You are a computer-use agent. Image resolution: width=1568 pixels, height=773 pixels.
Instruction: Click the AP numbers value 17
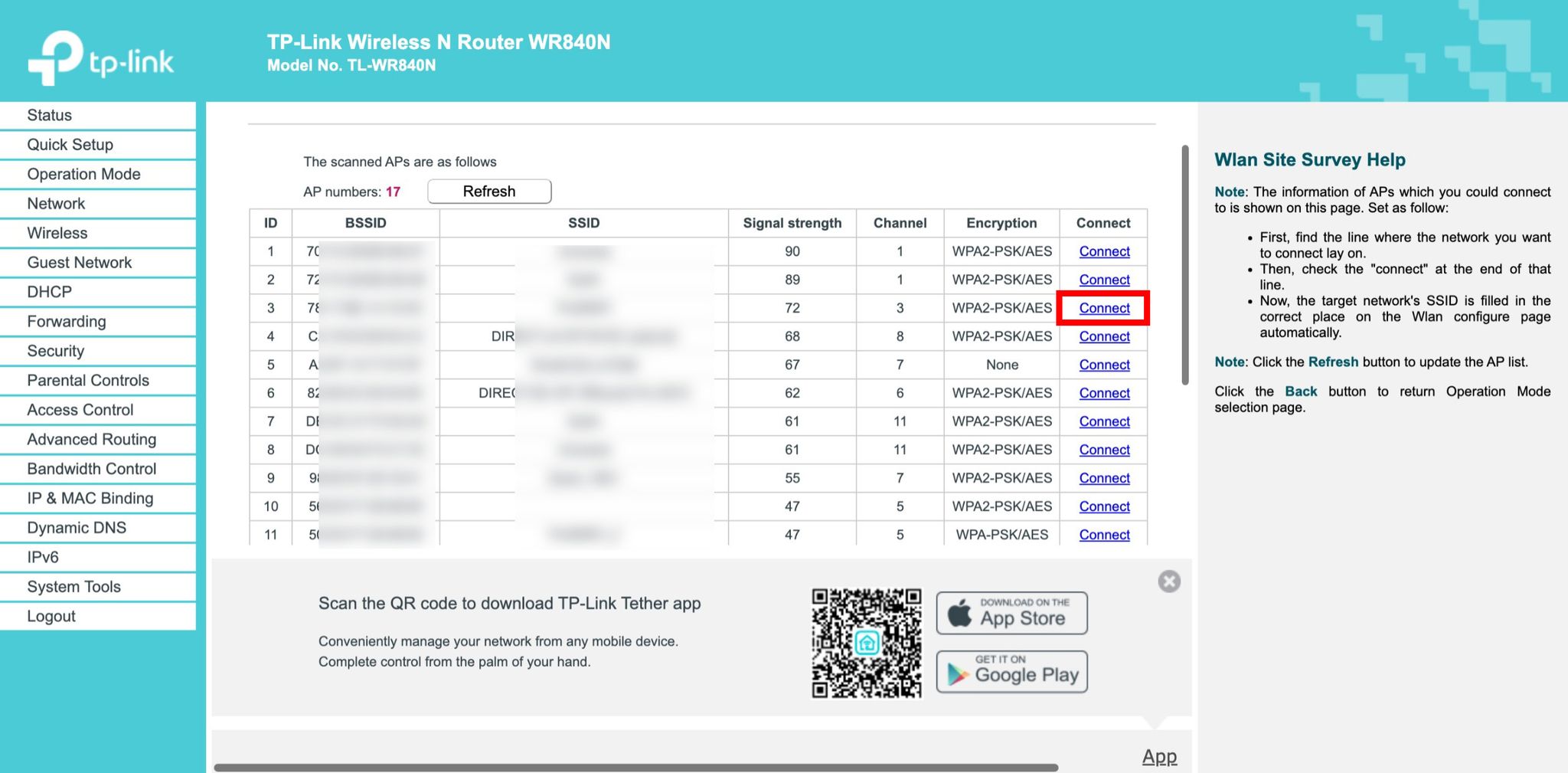(393, 192)
